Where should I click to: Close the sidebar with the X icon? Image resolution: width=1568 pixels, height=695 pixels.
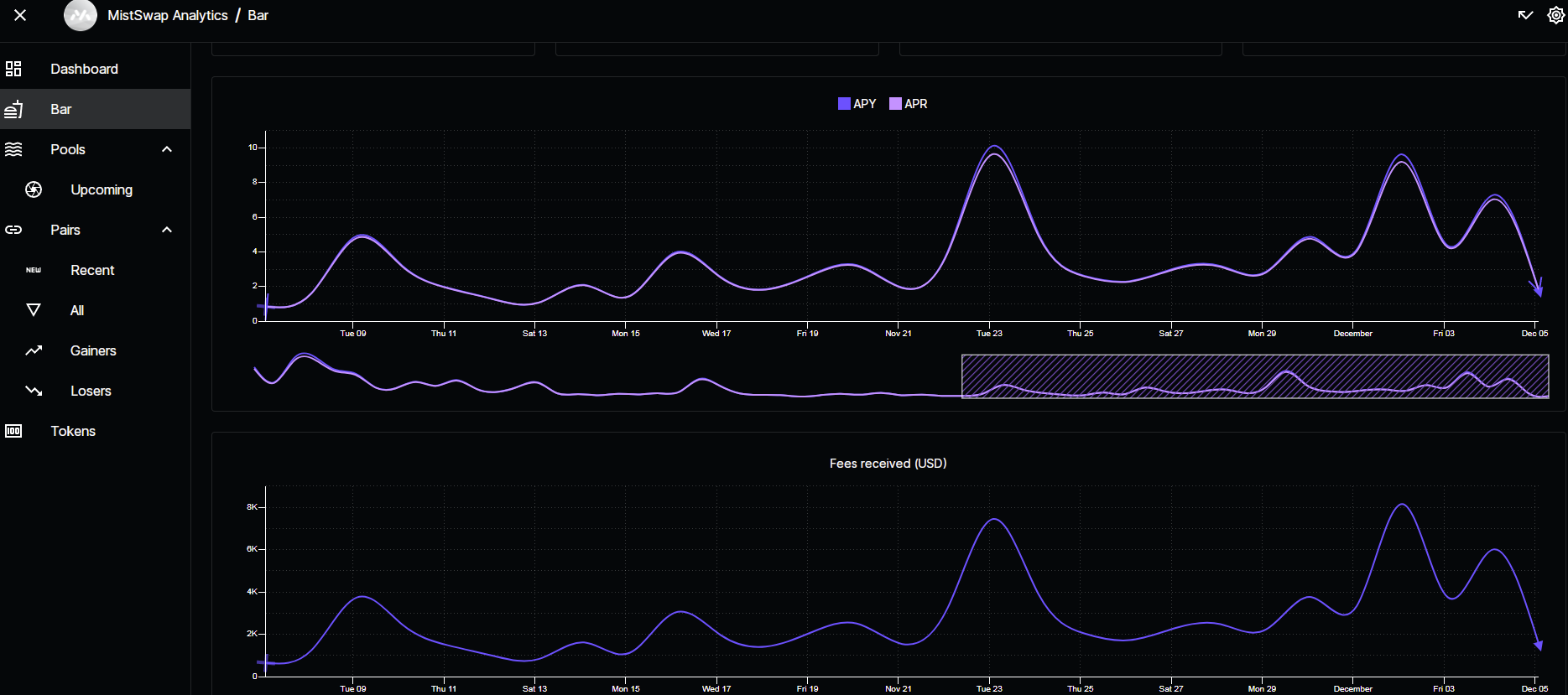tap(20, 15)
